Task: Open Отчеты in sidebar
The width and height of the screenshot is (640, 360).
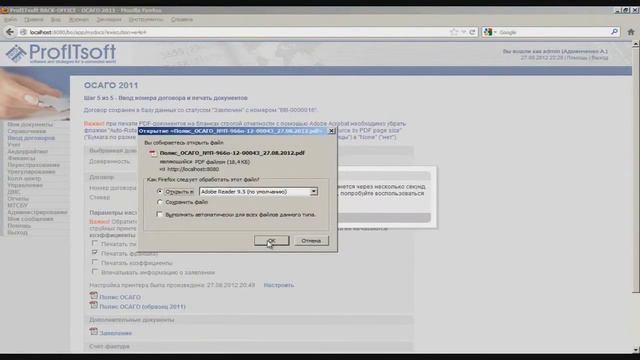Action: click(x=18, y=199)
